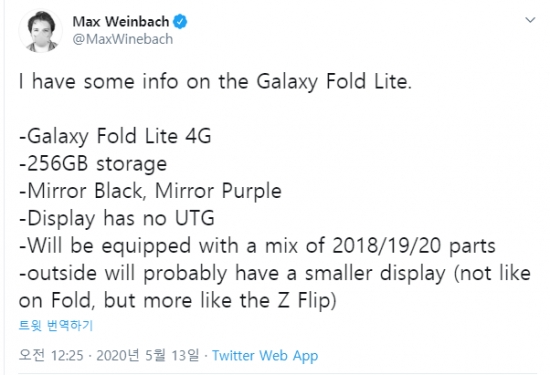Open the @MaxWinebach handle link
This screenshot has width=550, height=375.
click(123, 39)
